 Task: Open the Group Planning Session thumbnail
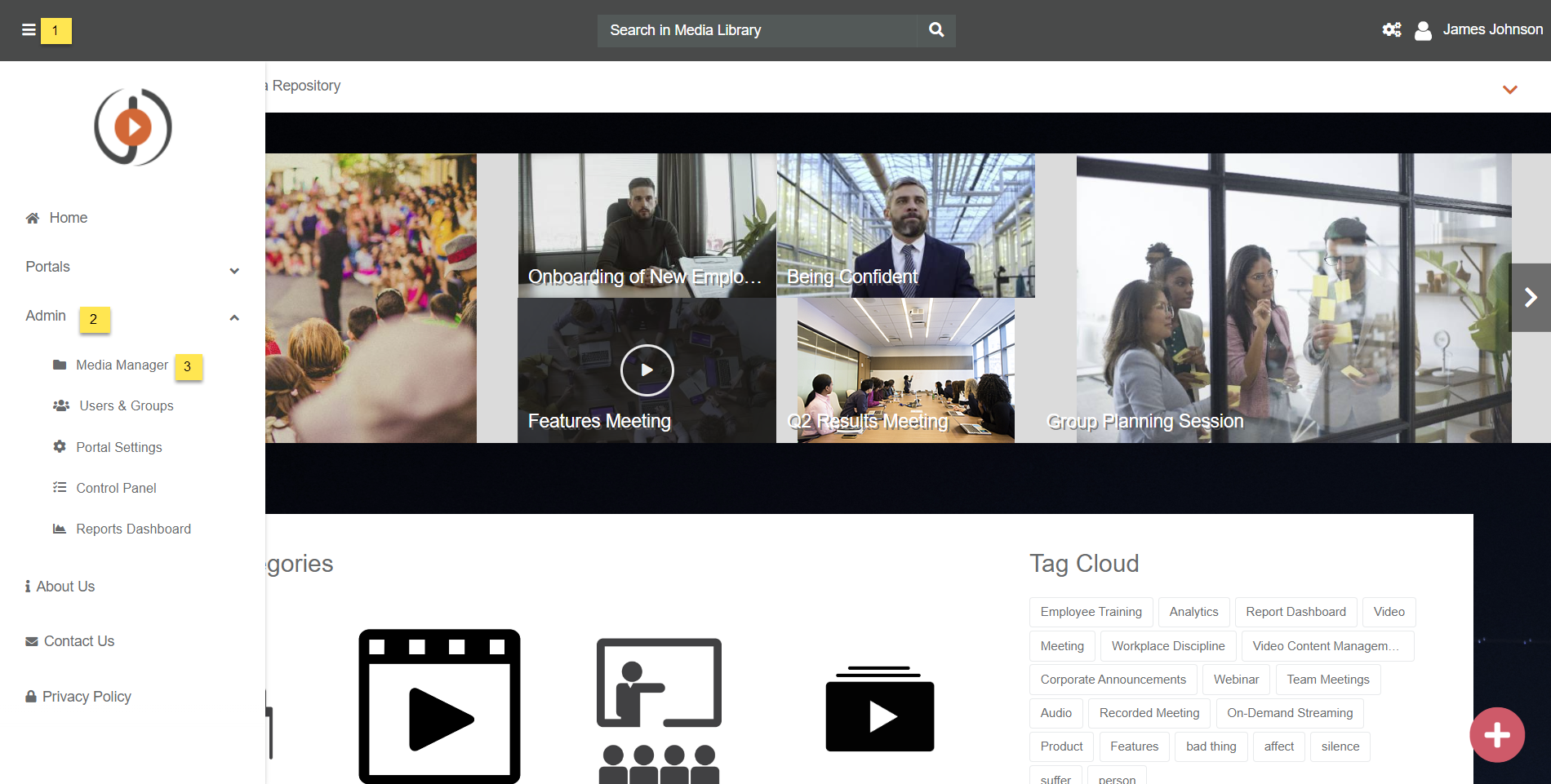click(1293, 299)
